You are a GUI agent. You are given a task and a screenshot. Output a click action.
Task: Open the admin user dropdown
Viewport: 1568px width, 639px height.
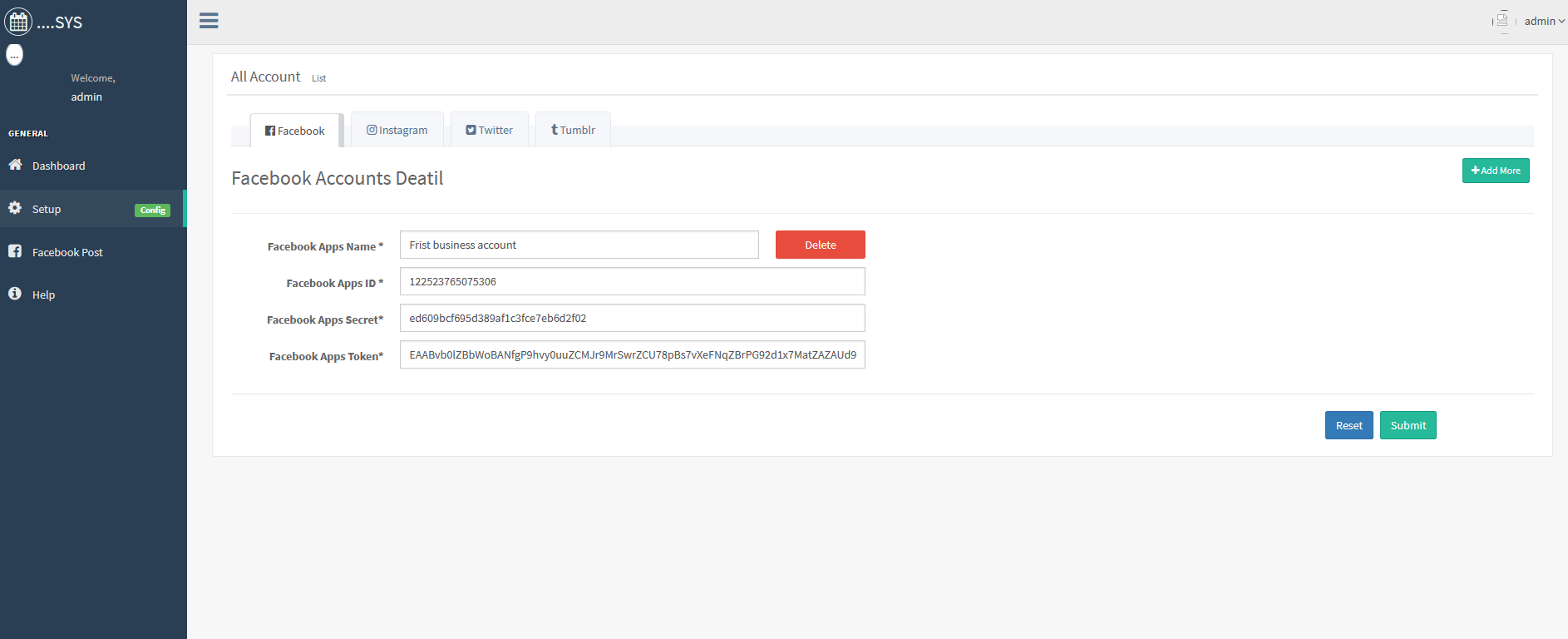(x=1544, y=22)
